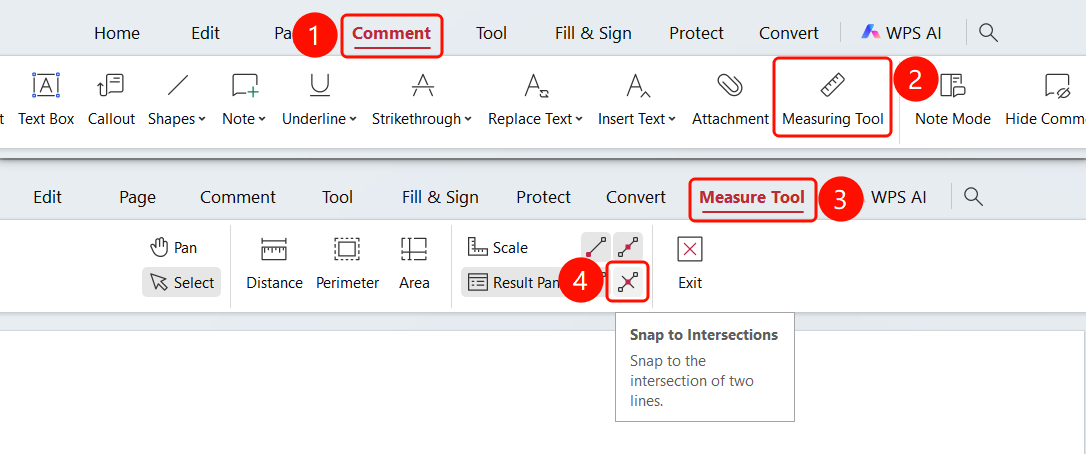
Task: Click the Note speech-bubble icon
Action: coord(244,86)
